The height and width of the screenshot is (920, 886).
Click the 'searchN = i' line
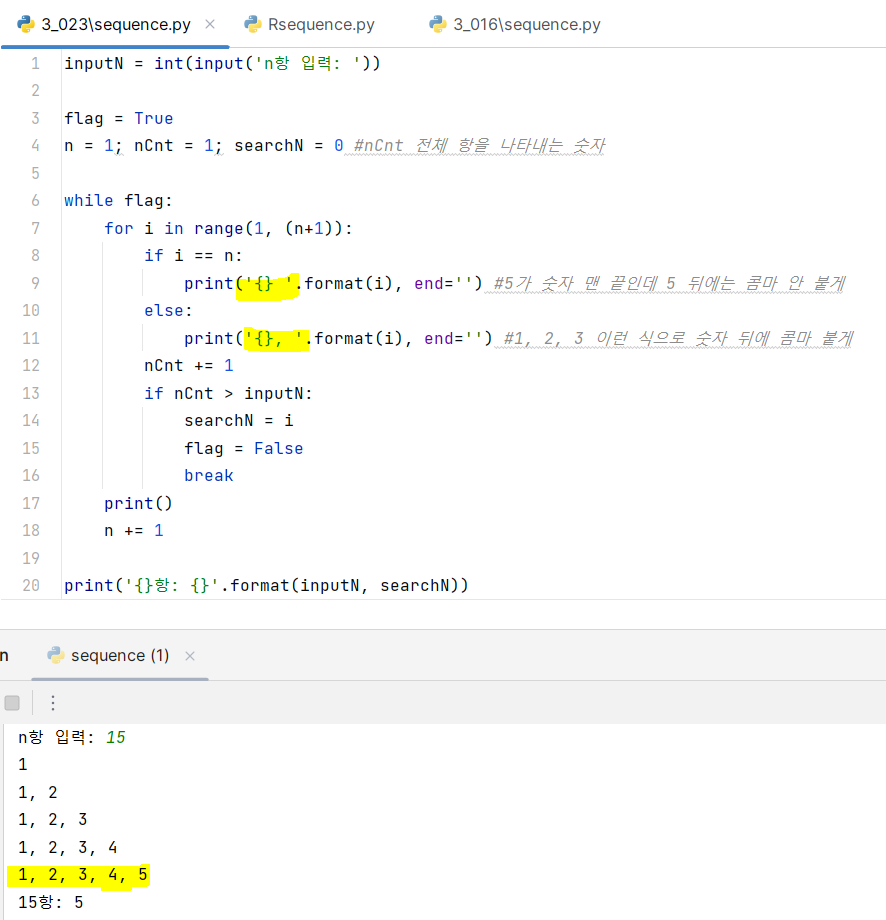coord(239,421)
